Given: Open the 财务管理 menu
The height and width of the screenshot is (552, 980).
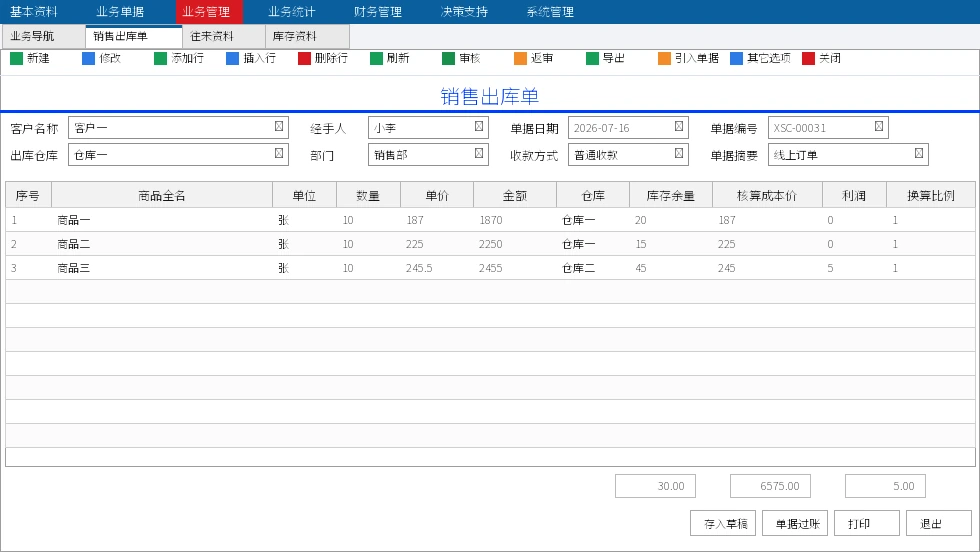Looking at the screenshot, I should point(378,12).
